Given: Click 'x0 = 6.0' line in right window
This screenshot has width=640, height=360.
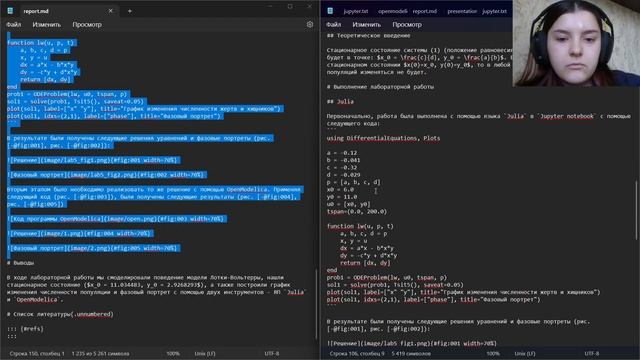Looking at the screenshot, I should 340,190.
